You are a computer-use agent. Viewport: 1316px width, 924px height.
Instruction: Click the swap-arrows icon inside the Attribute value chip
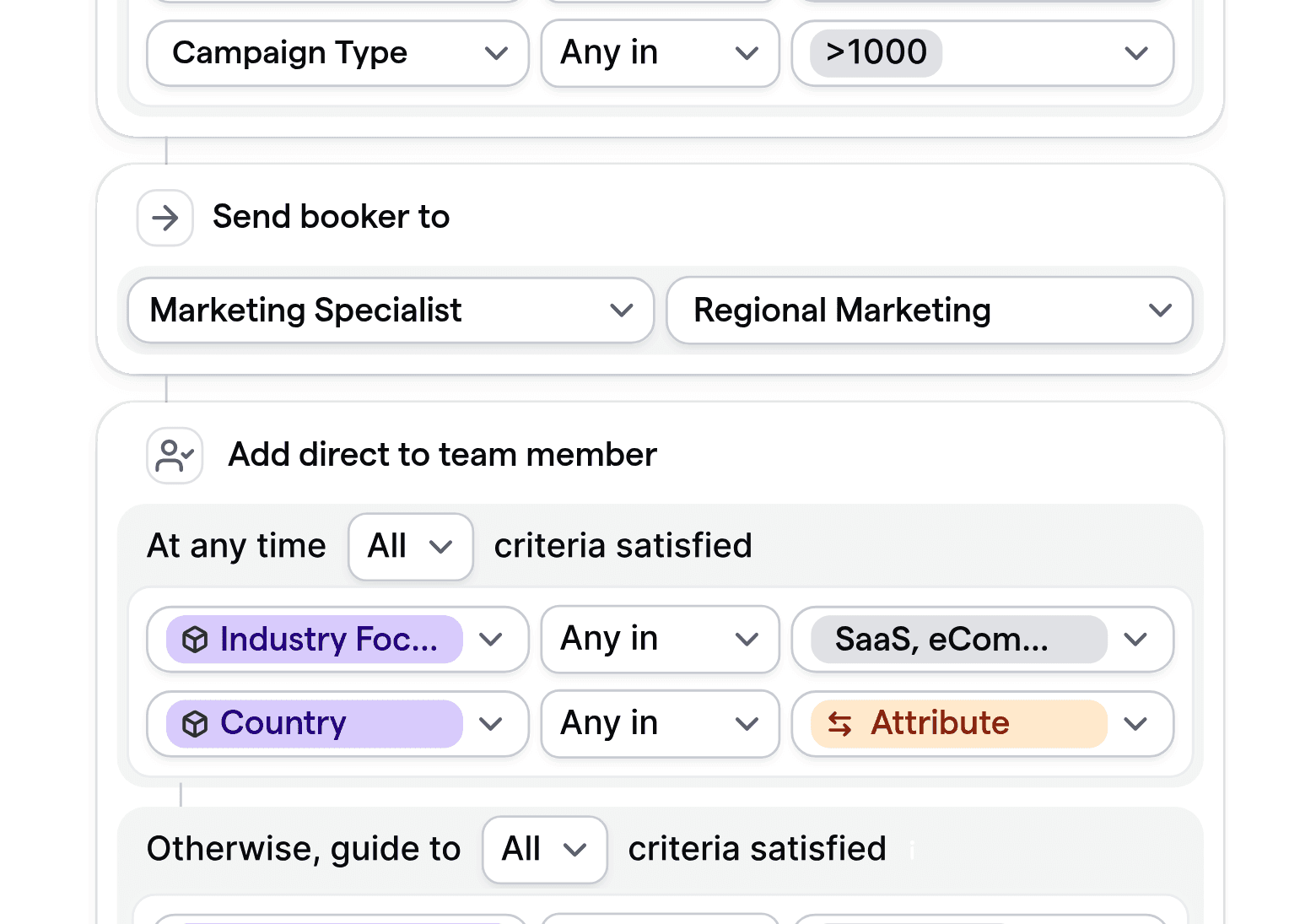click(841, 724)
